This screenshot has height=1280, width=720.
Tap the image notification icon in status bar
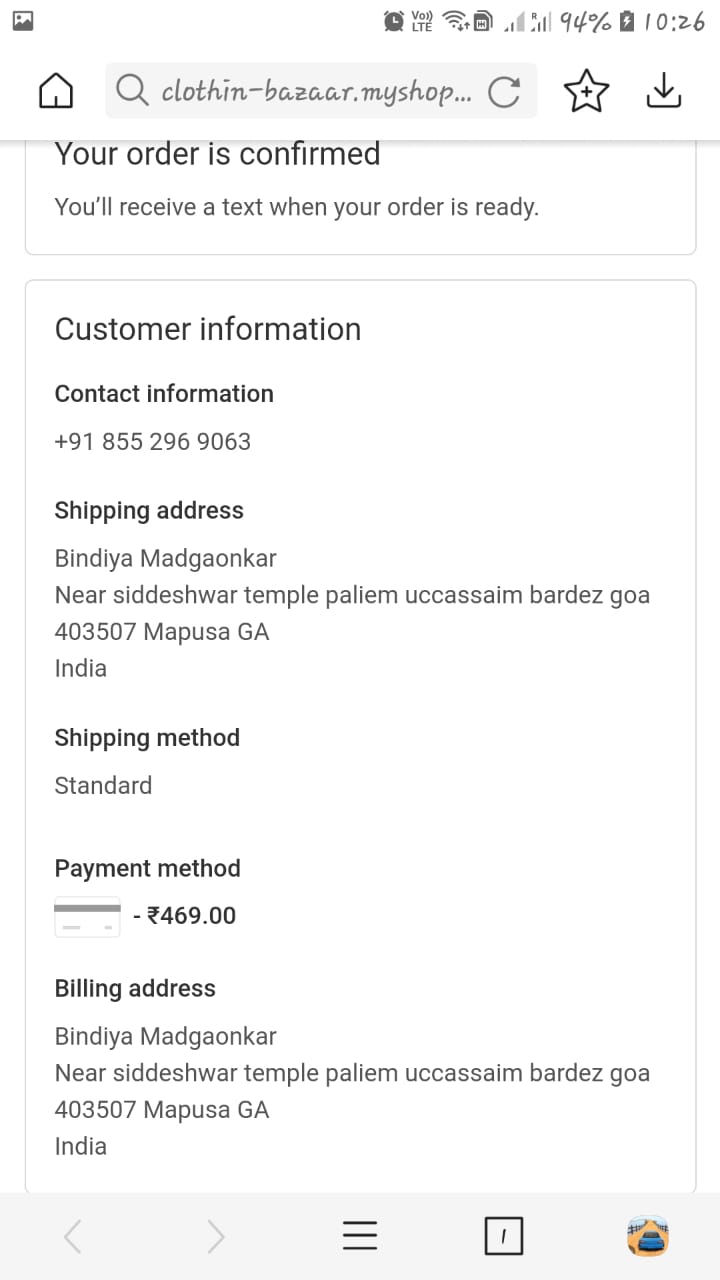(22, 21)
